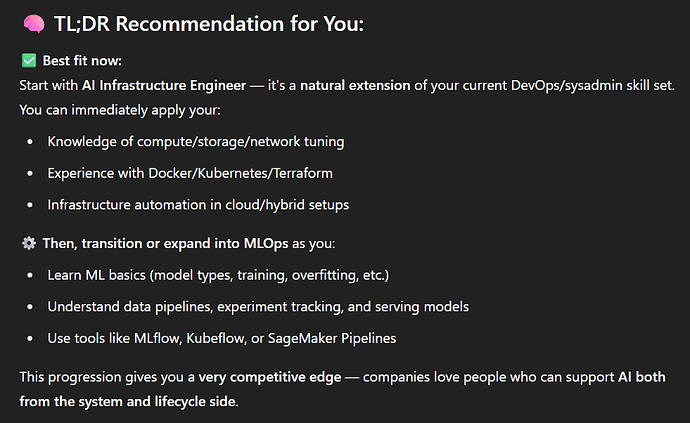
Task: Click 'Understand data pipelines' bullet line
Action: coord(258,307)
